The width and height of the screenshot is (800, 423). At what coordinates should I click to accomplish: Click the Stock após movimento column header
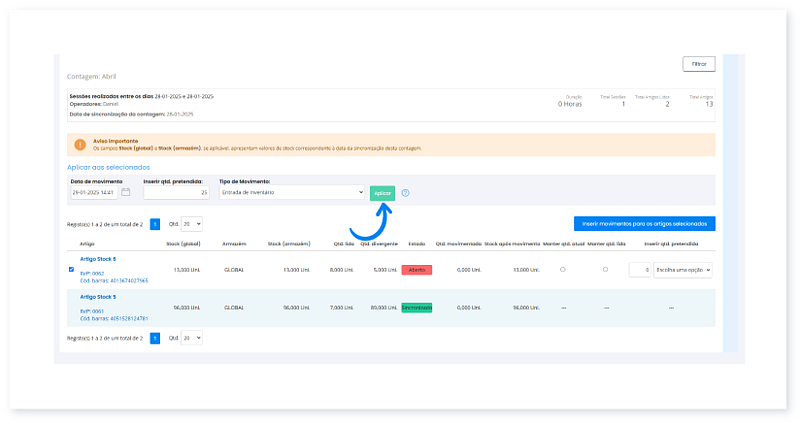[512, 244]
